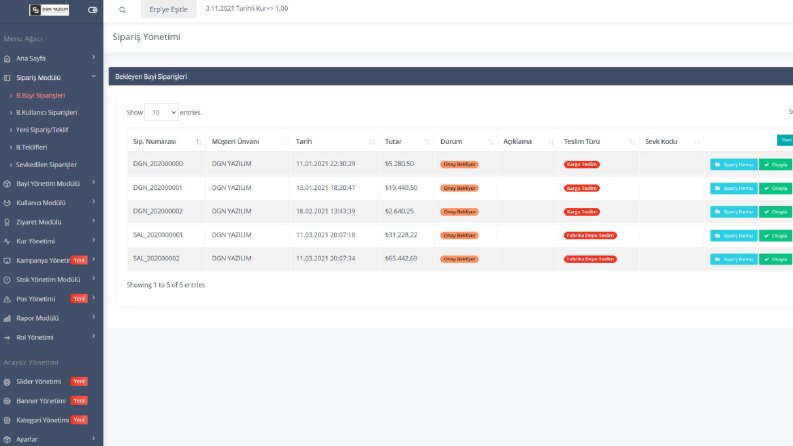The image size is (793, 446).
Task: Sort table by Teslim Türü column
Action: pyautogui.click(x=598, y=142)
